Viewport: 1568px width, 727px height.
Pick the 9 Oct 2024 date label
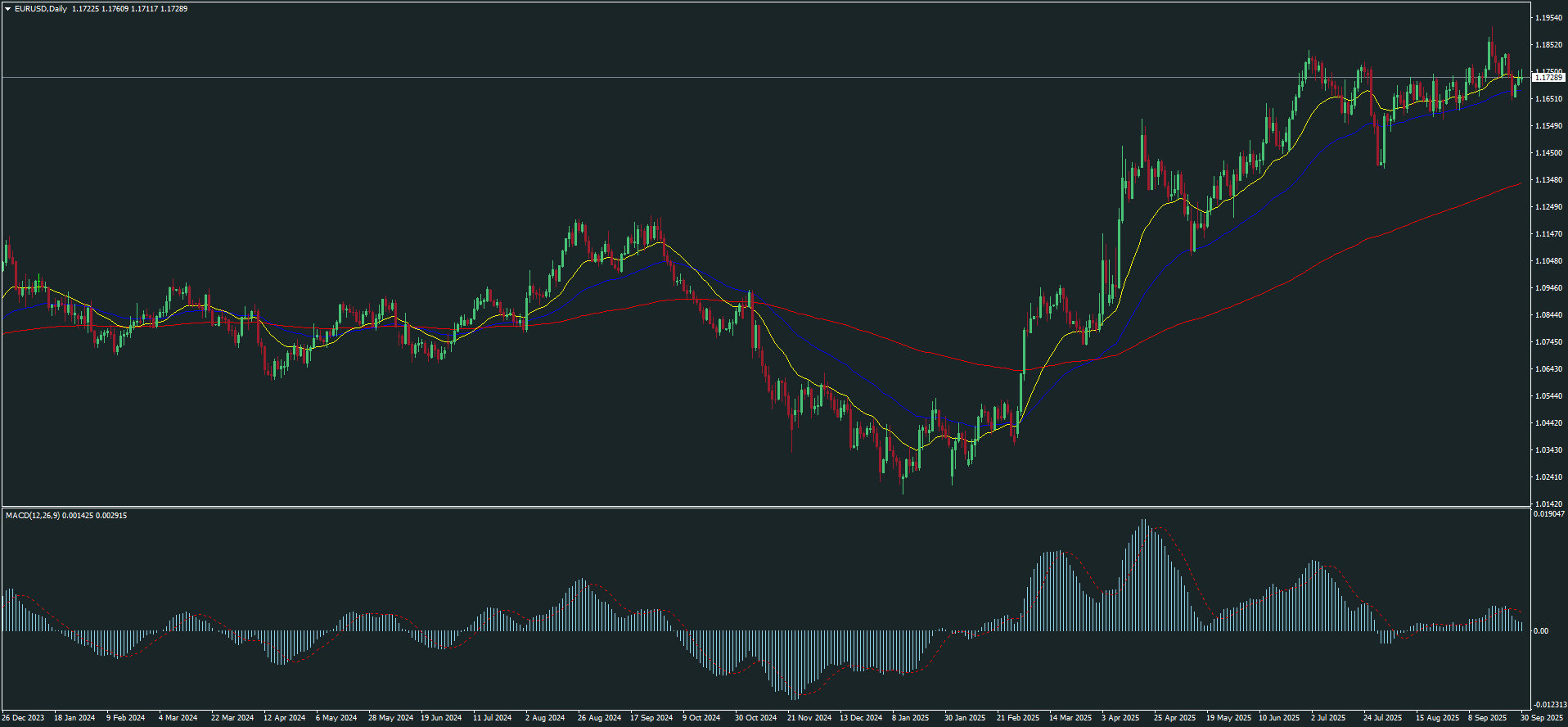point(701,718)
